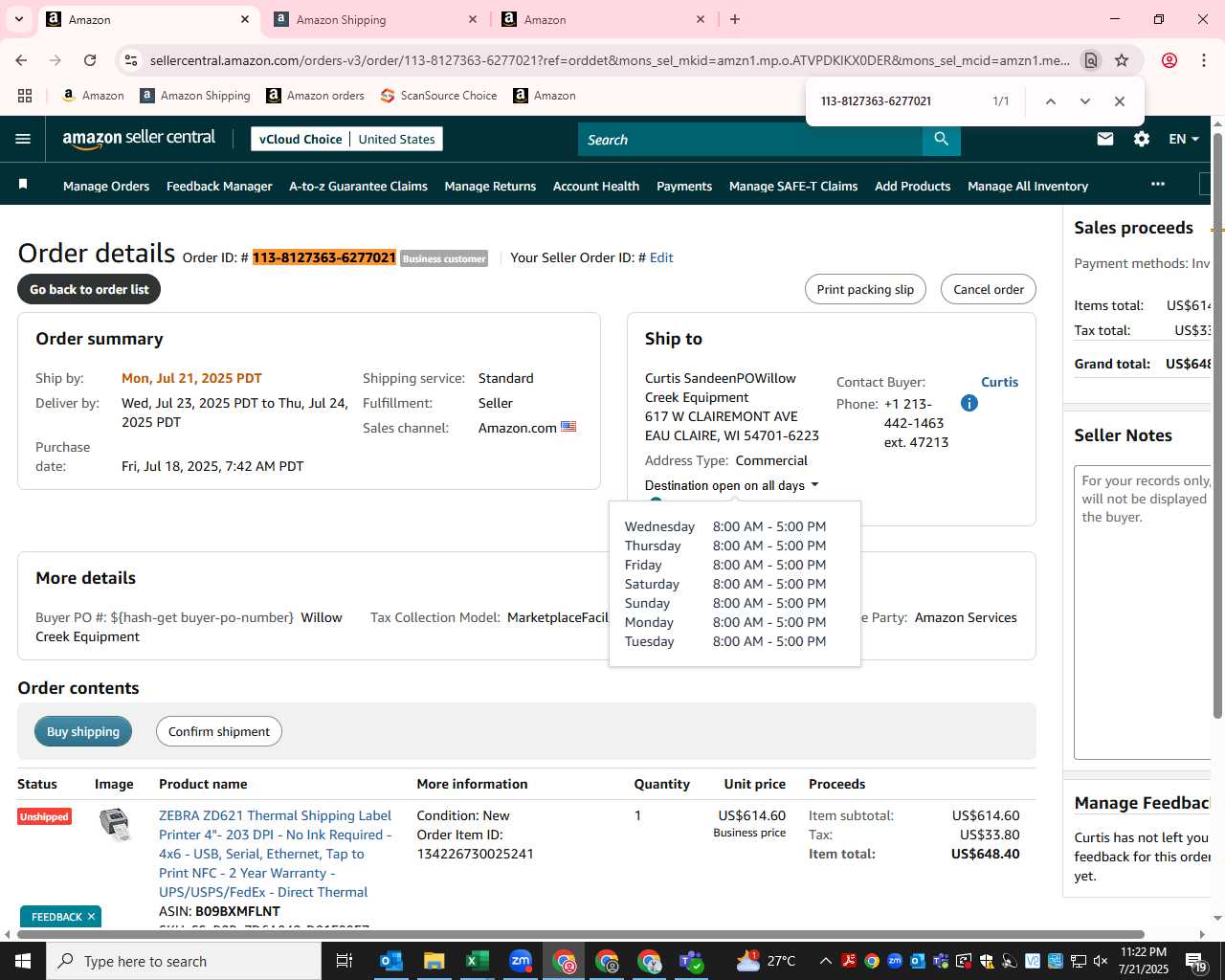Open the Seller Central hamburger menu
Viewport: 1225px width, 980px height.
point(23,139)
